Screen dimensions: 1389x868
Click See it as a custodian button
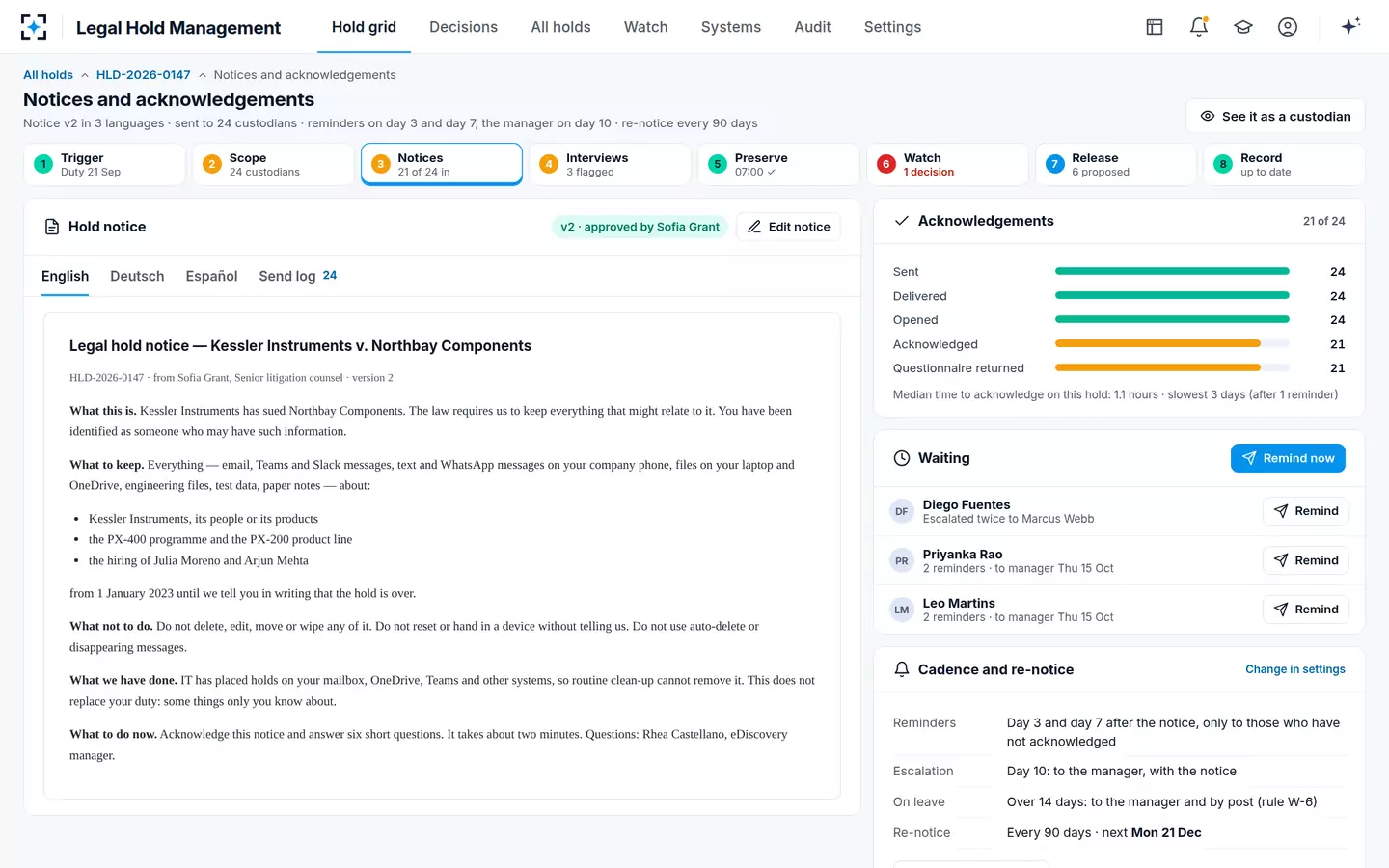(1275, 116)
